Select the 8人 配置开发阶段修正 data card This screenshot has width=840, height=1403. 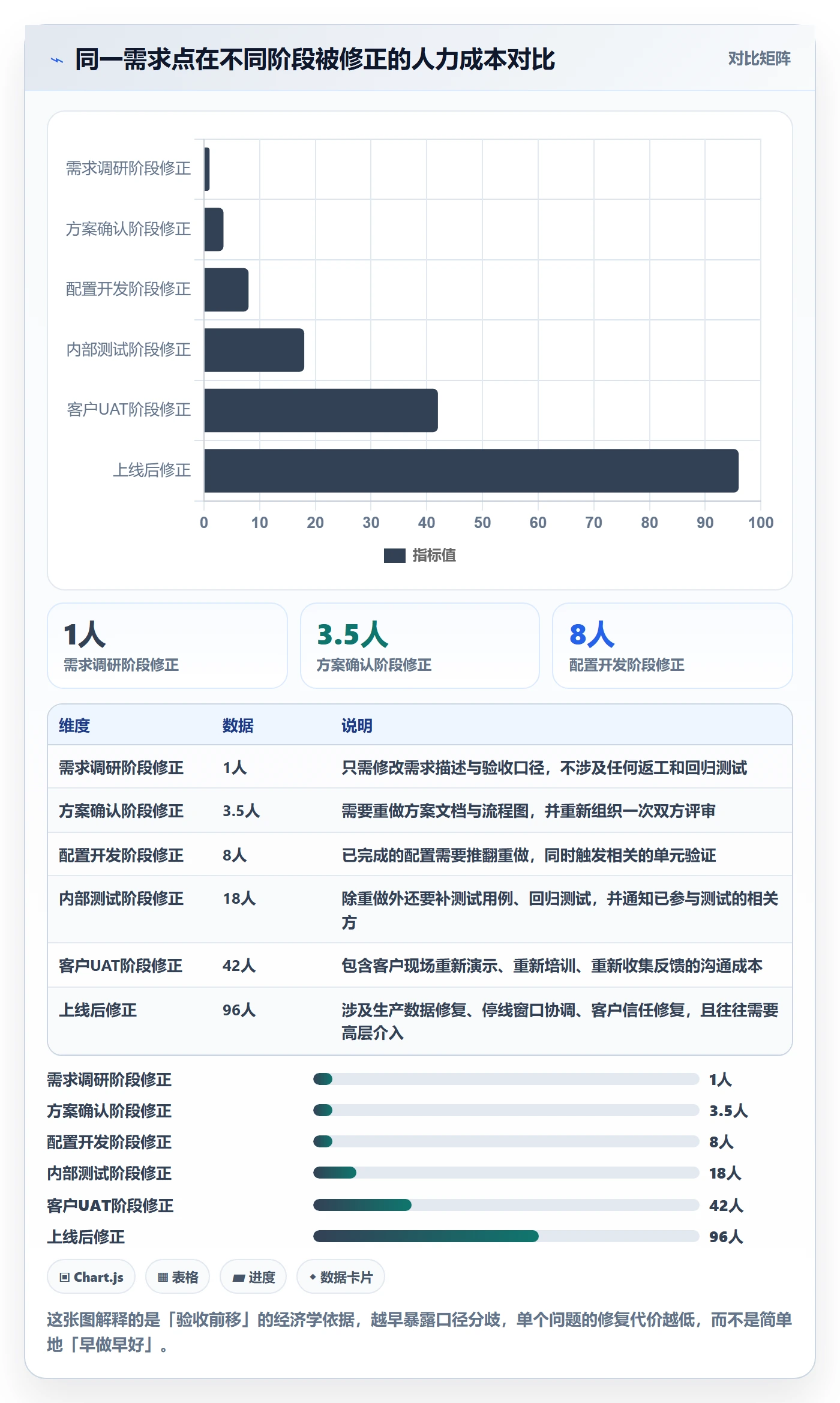tap(673, 646)
